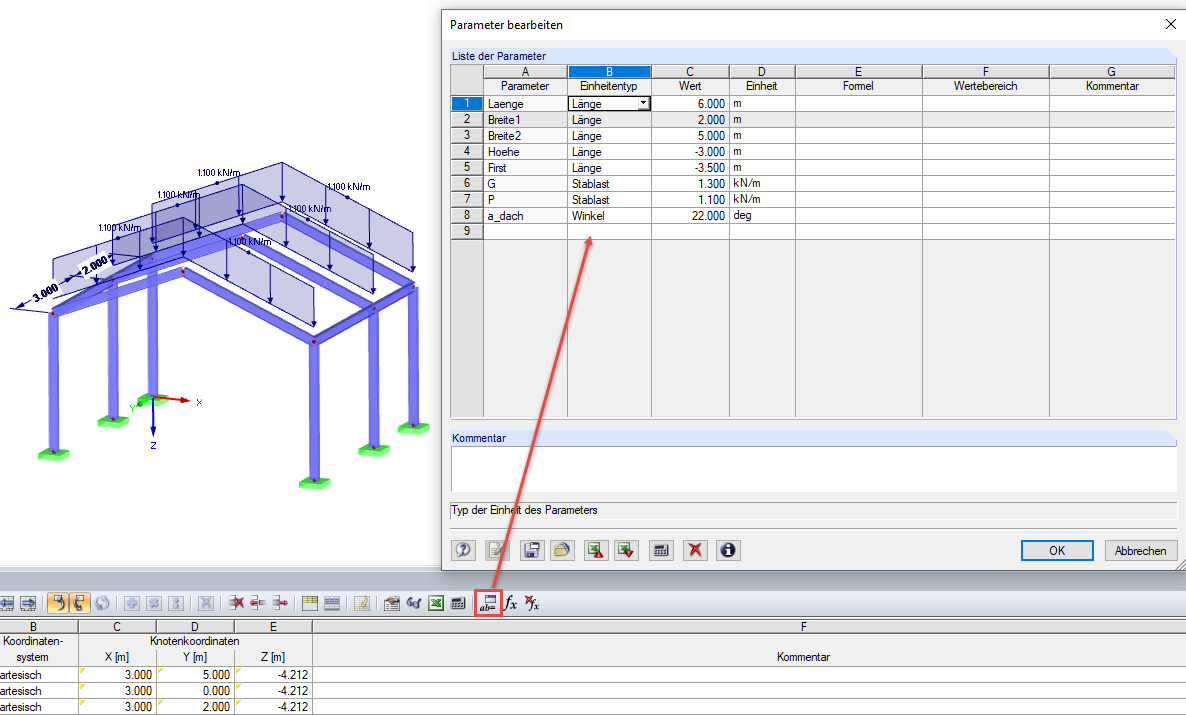Click the value '22.000' for a_dach

[x=690, y=216]
